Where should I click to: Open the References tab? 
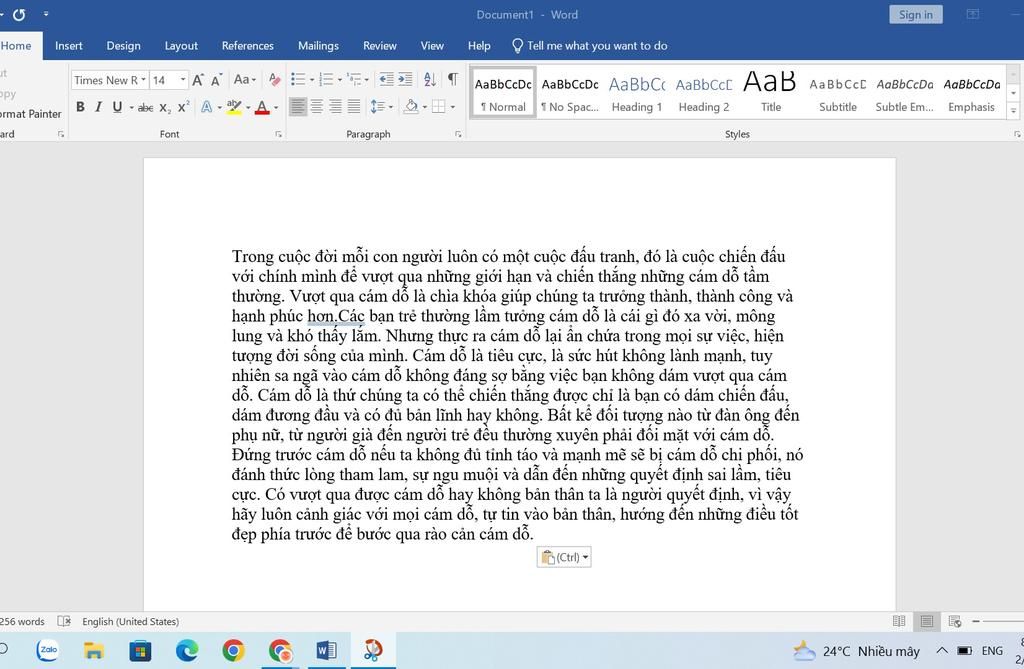click(x=248, y=46)
